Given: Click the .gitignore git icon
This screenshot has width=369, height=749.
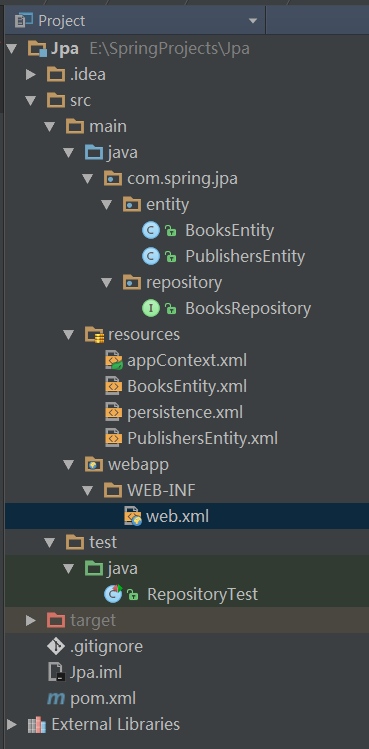Looking at the screenshot, I should (56, 646).
